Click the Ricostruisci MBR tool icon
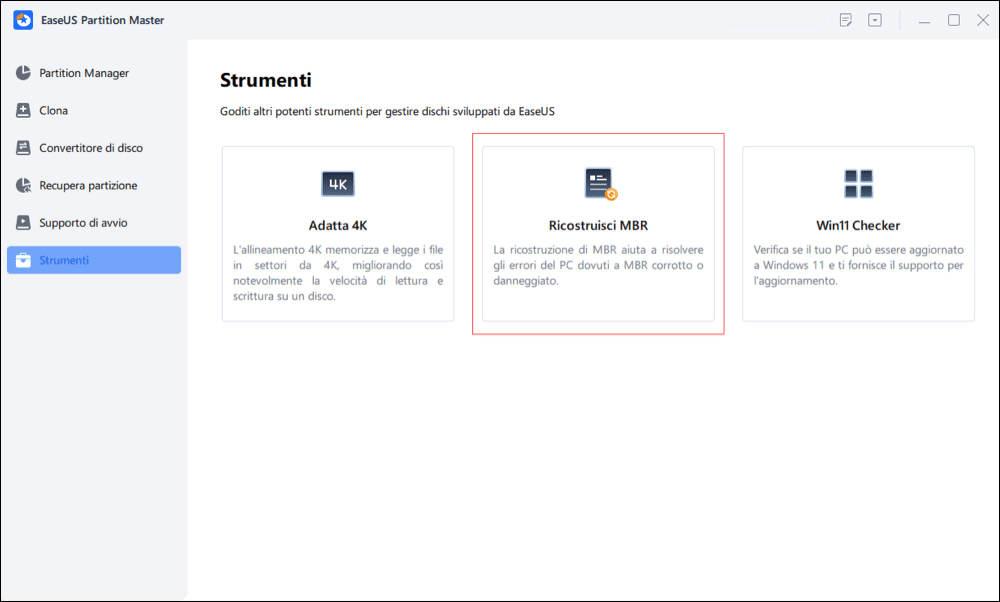 pyautogui.click(x=600, y=184)
